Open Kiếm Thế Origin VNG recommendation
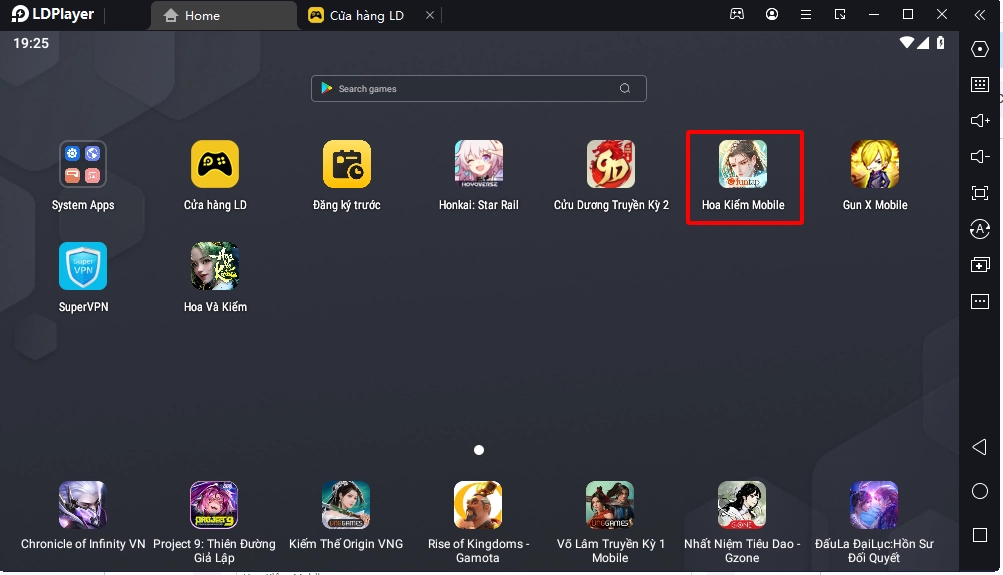The height and width of the screenshot is (575, 1003). (x=346, y=505)
